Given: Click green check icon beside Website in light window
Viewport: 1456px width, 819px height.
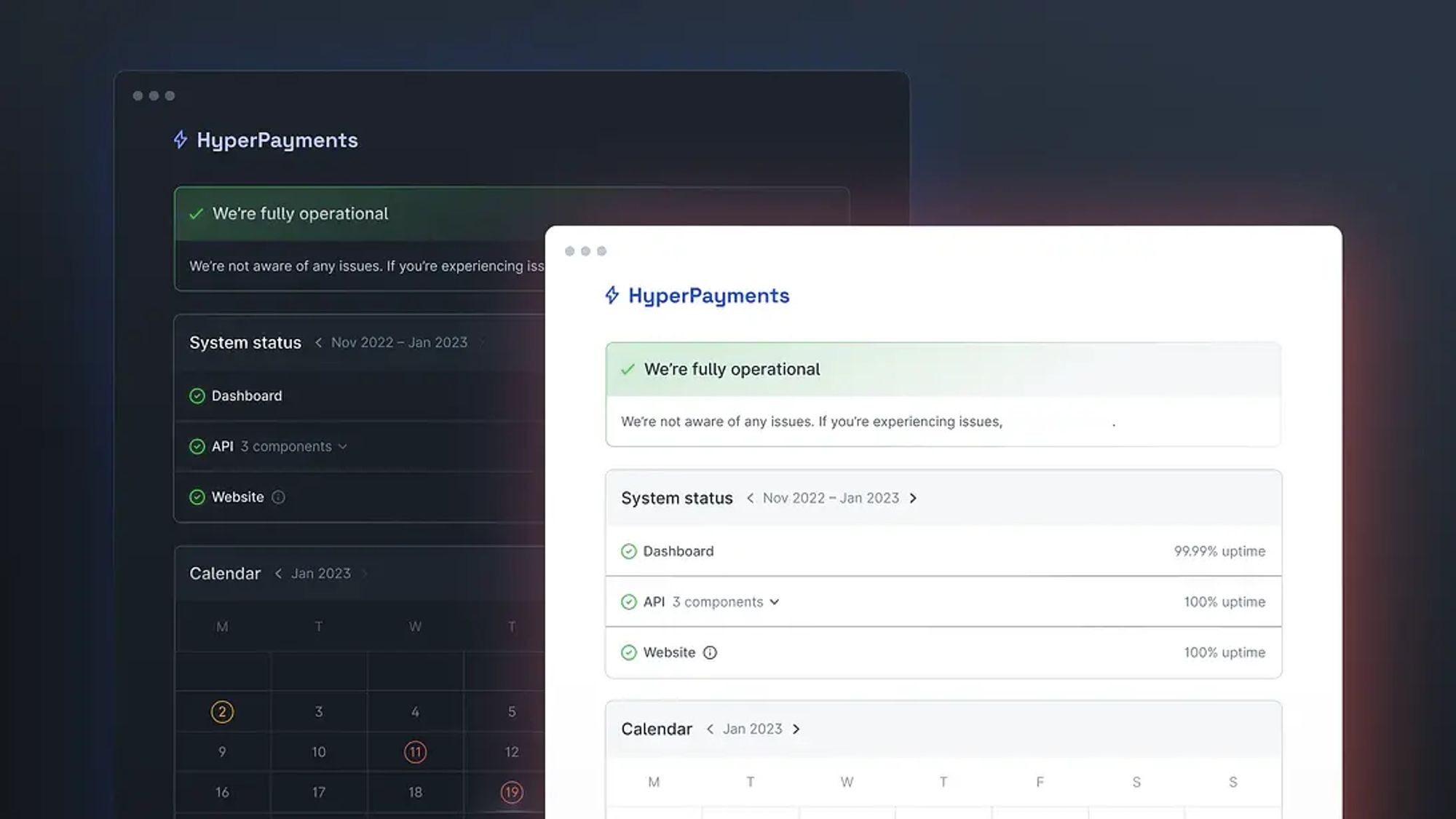Looking at the screenshot, I should click(629, 652).
